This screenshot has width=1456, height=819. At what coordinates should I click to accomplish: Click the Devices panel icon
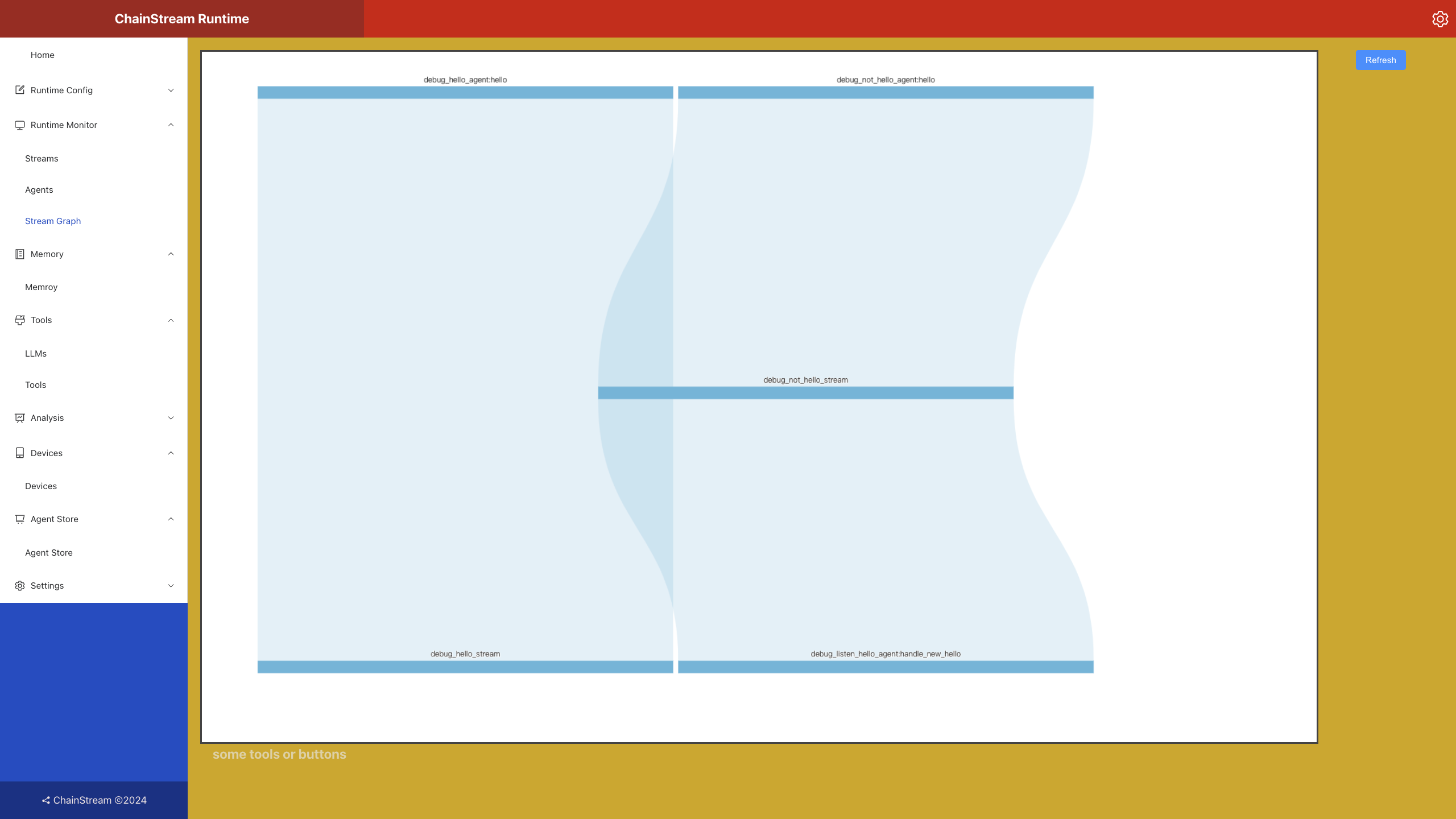pyautogui.click(x=19, y=452)
